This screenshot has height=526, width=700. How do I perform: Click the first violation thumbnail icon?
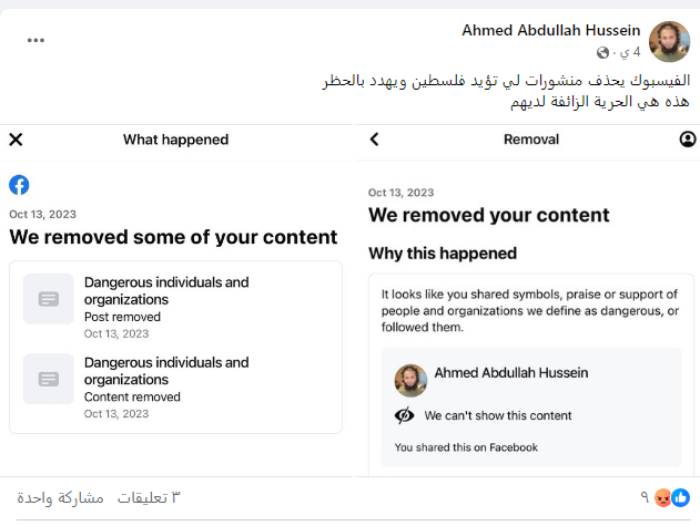coord(48,299)
